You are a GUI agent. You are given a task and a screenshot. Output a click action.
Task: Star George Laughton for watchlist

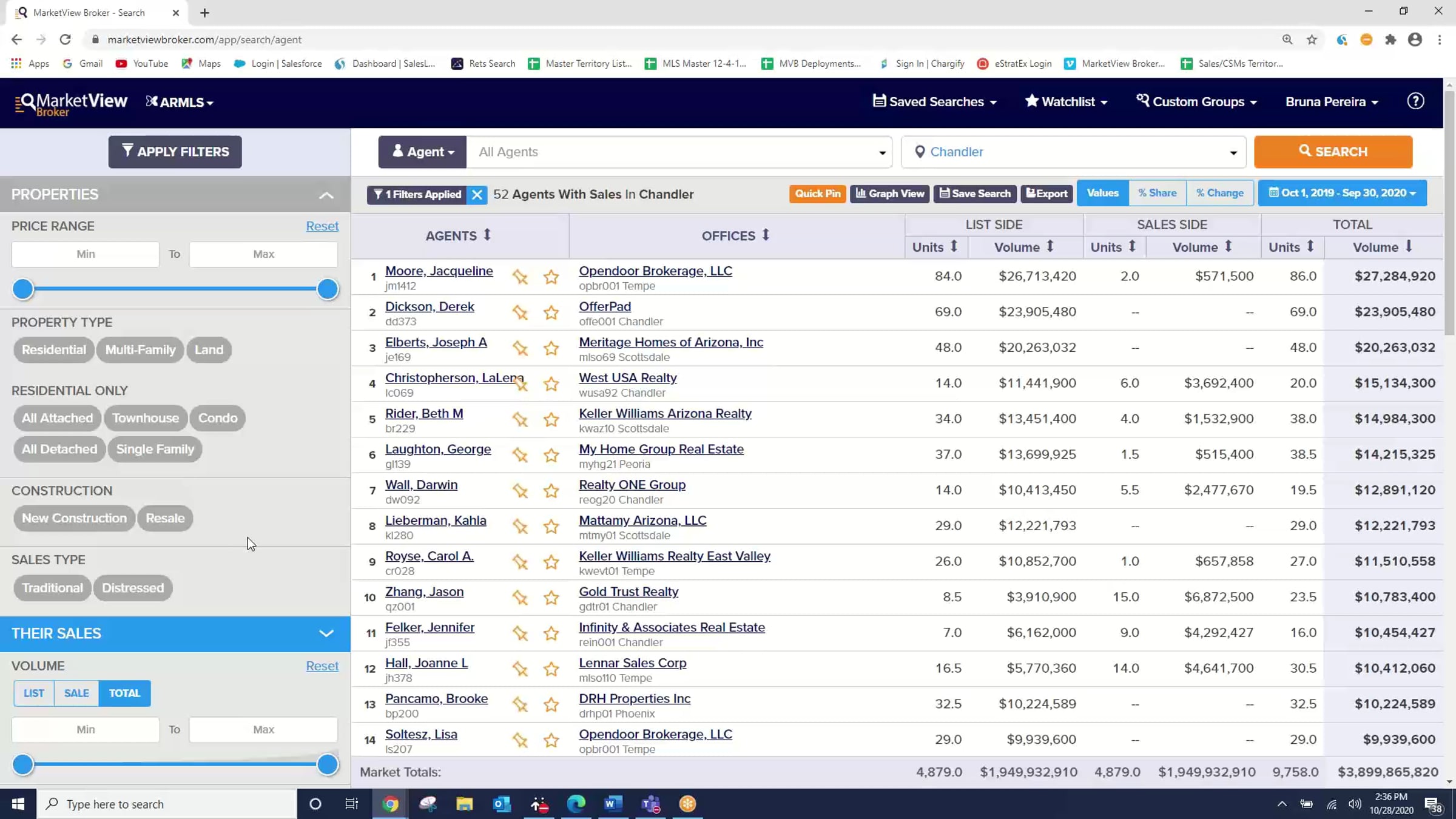[551, 455]
